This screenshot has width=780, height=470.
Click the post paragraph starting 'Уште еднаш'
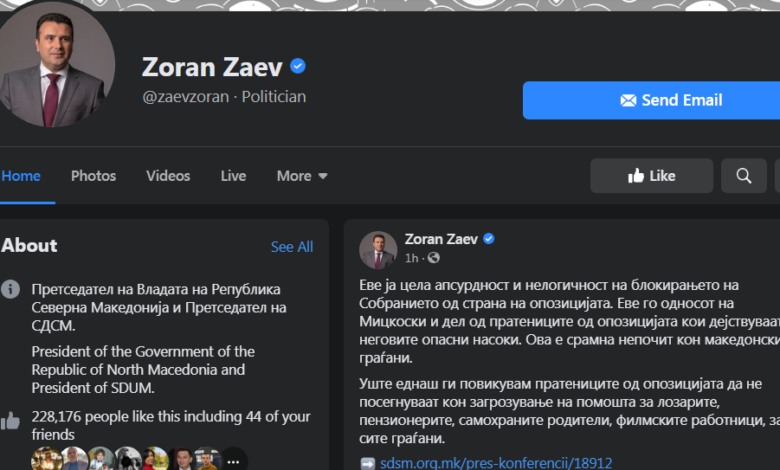click(x=569, y=411)
